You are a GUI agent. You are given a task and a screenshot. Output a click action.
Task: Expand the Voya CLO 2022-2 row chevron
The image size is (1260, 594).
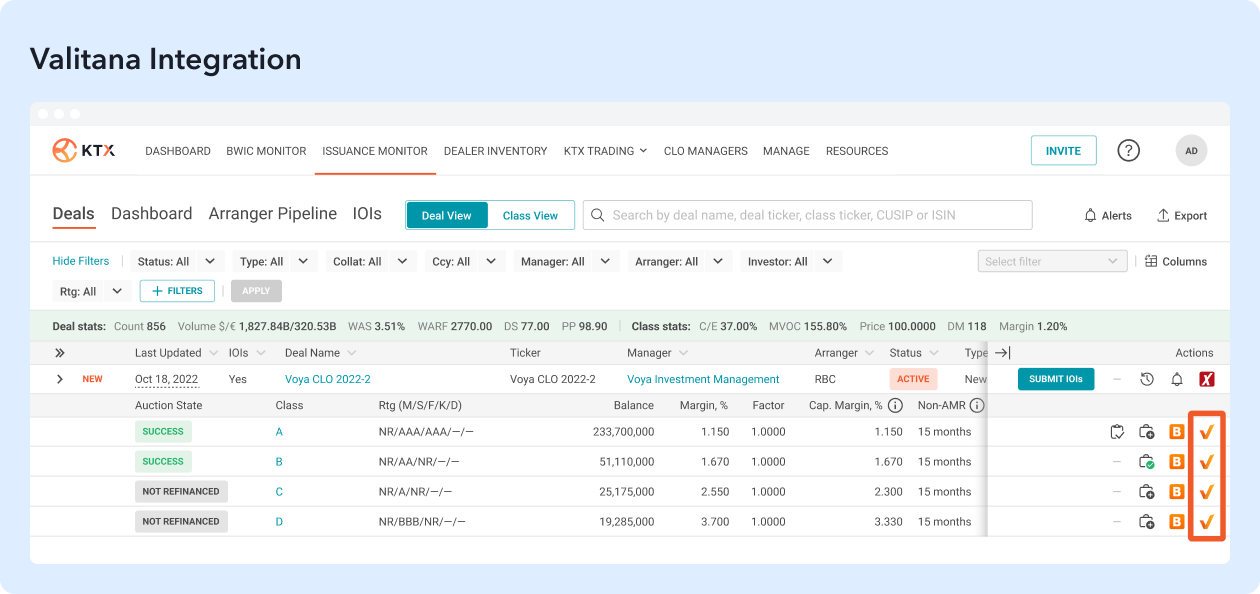click(60, 379)
